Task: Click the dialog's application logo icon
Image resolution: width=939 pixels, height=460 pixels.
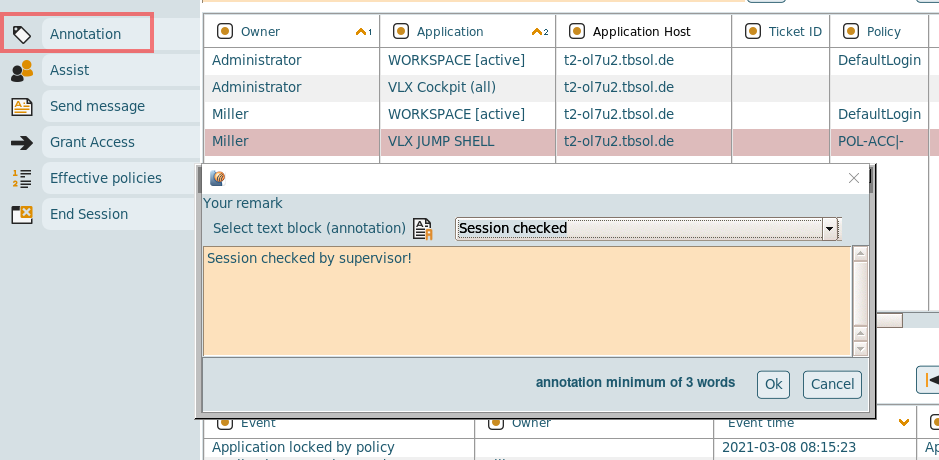Action: pos(217,179)
